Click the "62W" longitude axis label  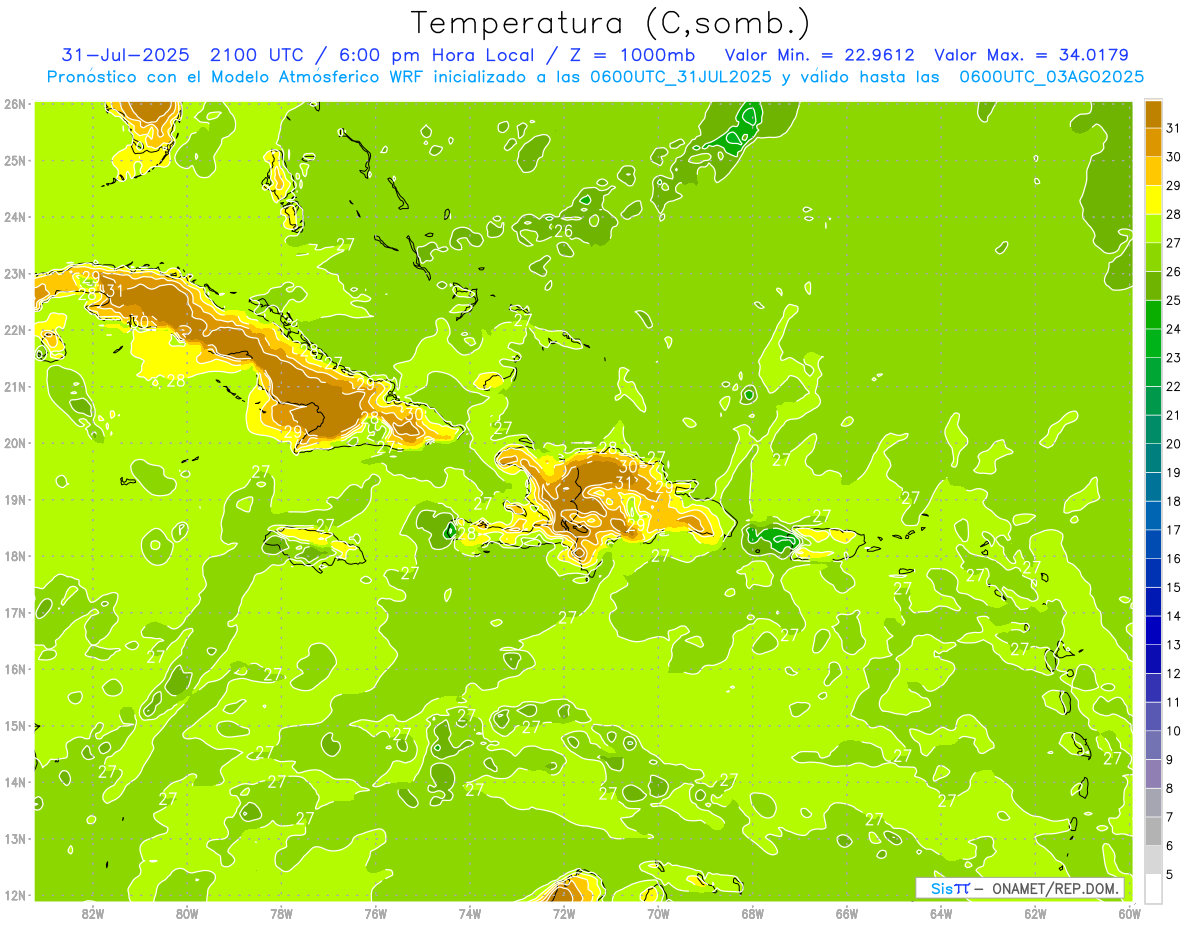(x=1035, y=912)
